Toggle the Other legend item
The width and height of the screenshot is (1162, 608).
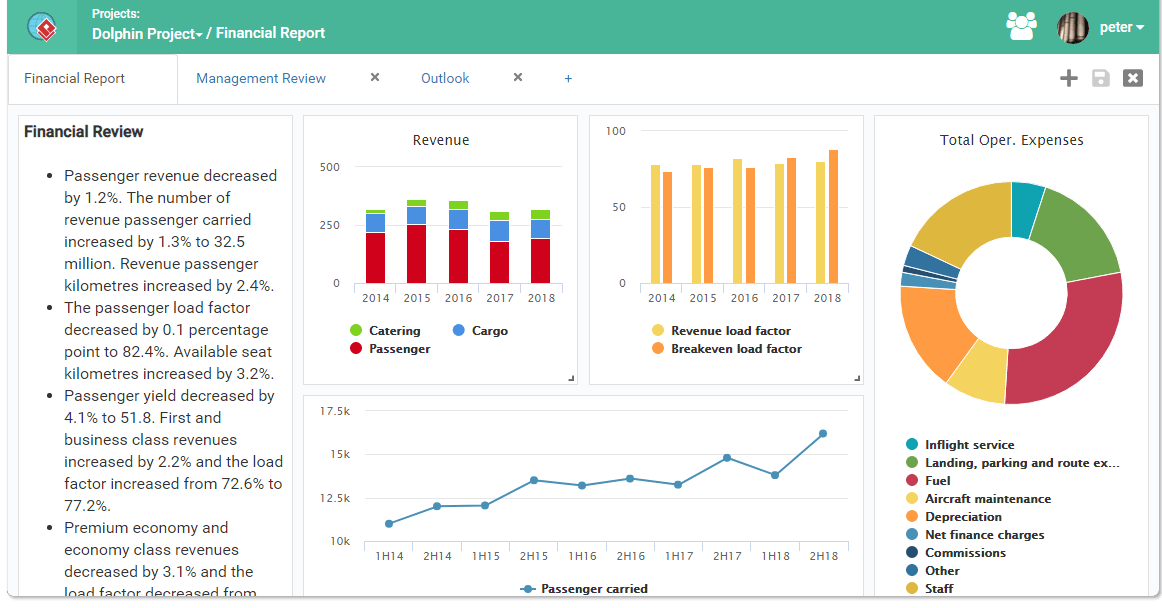(932, 571)
